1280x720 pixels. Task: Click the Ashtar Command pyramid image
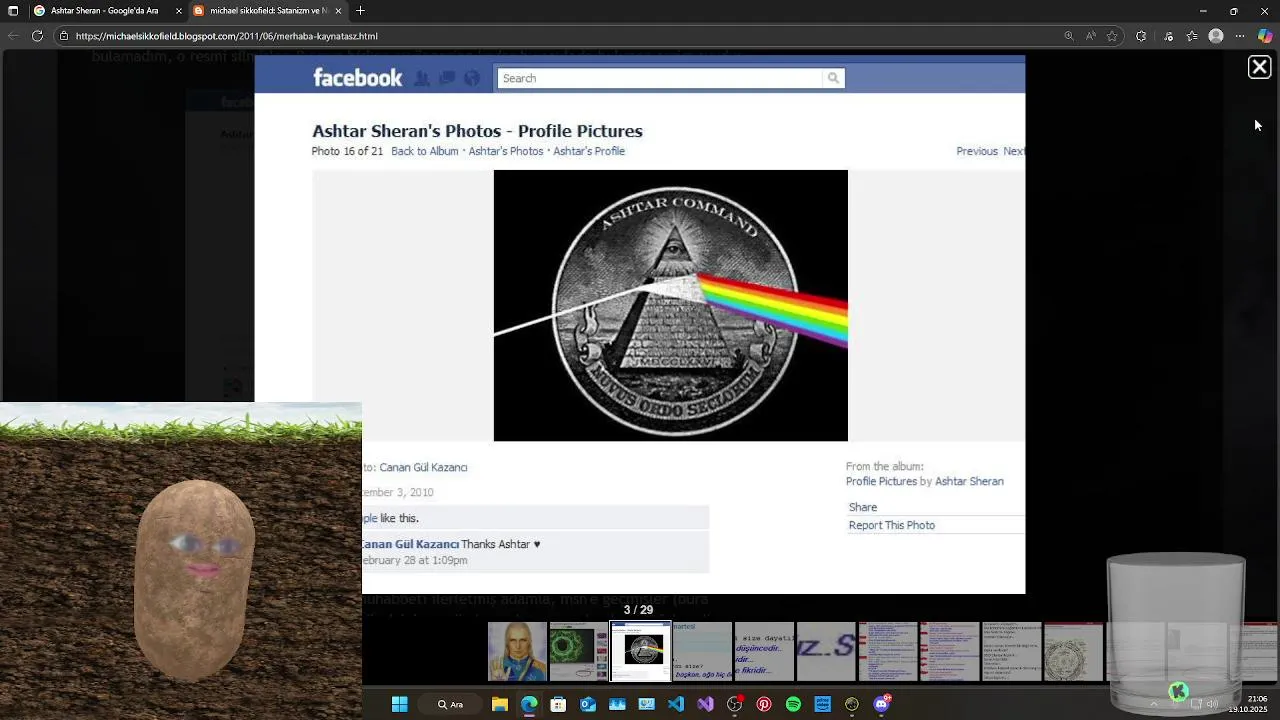pyautogui.click(x=670, y=305)
